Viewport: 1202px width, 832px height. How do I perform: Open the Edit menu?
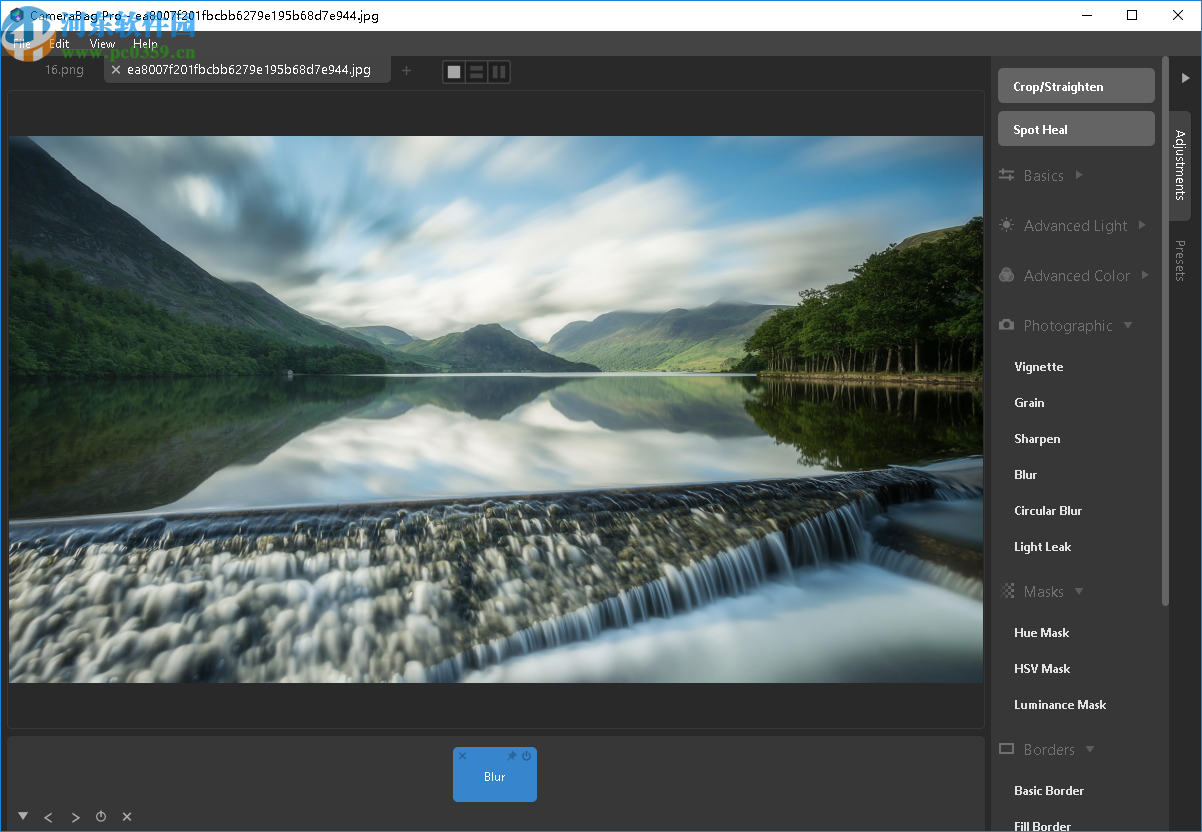click(60, 44)
